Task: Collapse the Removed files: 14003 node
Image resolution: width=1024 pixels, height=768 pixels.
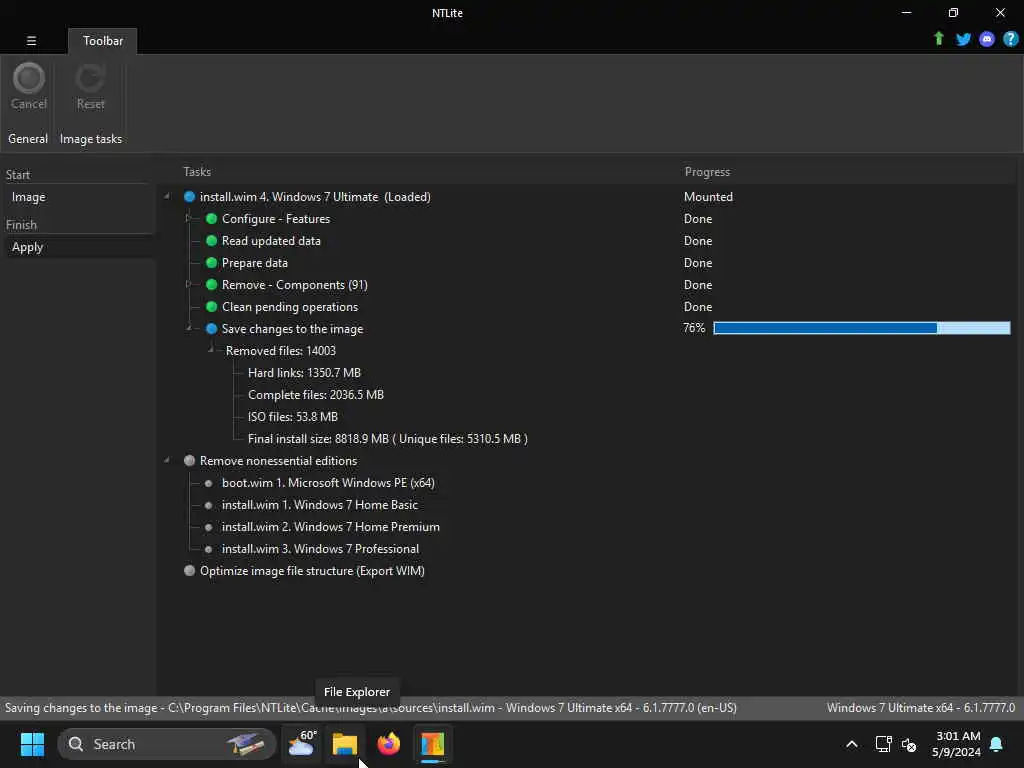Action: pyautogui.click(x=211, y=350)
